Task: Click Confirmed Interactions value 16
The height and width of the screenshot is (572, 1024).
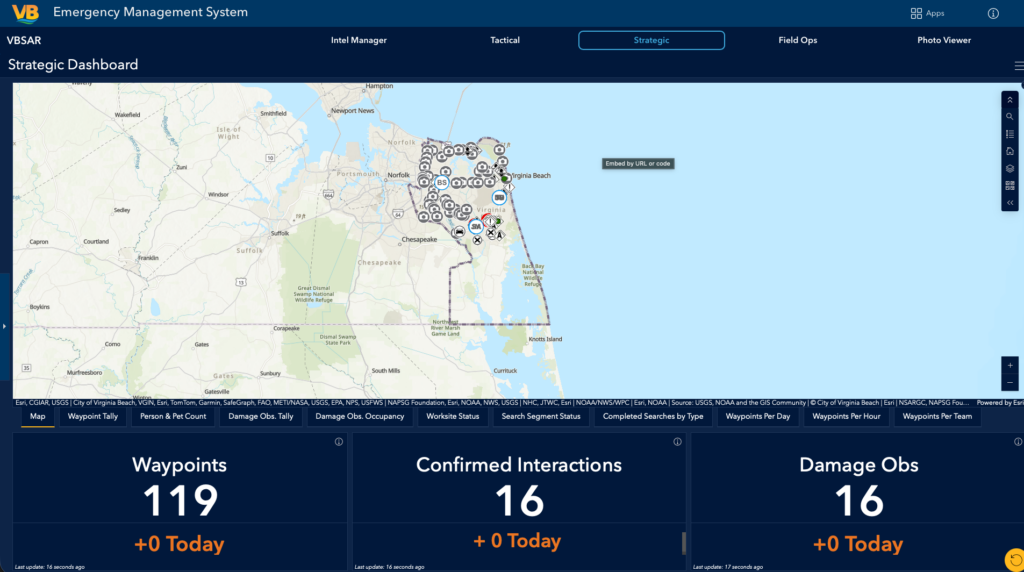Action: tap(519, 501)
